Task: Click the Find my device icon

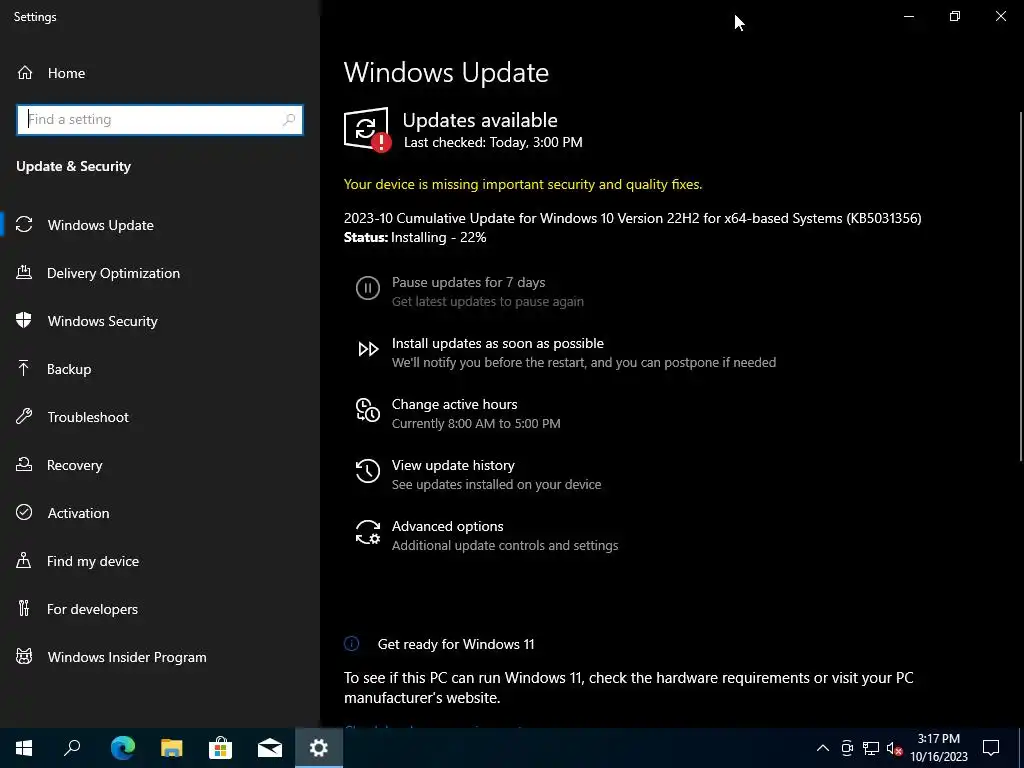Action: (24, 561)
